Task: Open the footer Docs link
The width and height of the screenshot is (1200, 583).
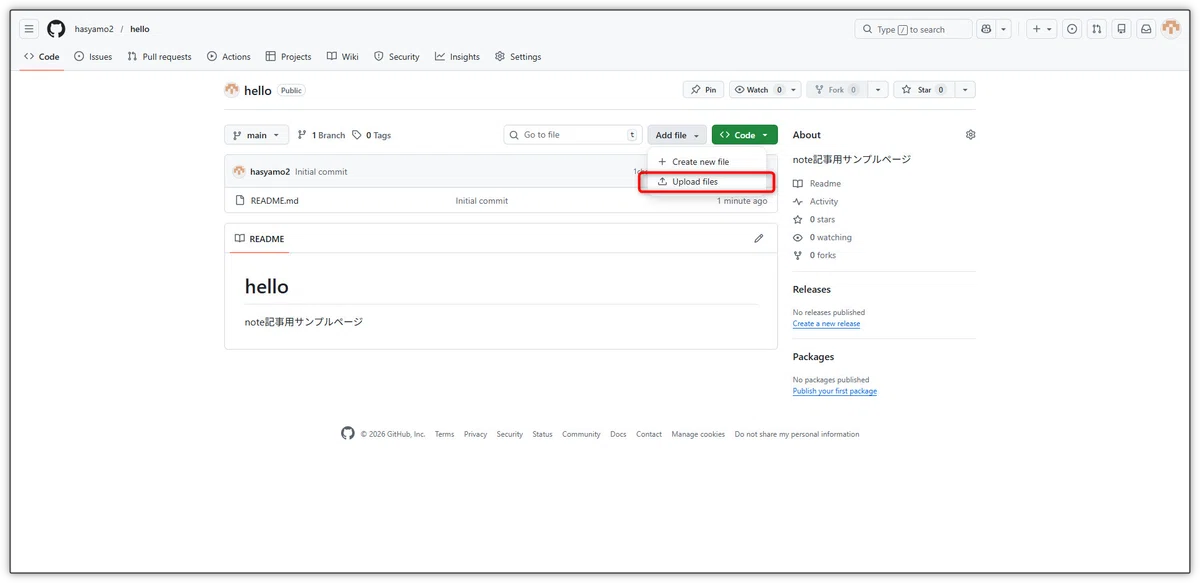Action: 618,435
